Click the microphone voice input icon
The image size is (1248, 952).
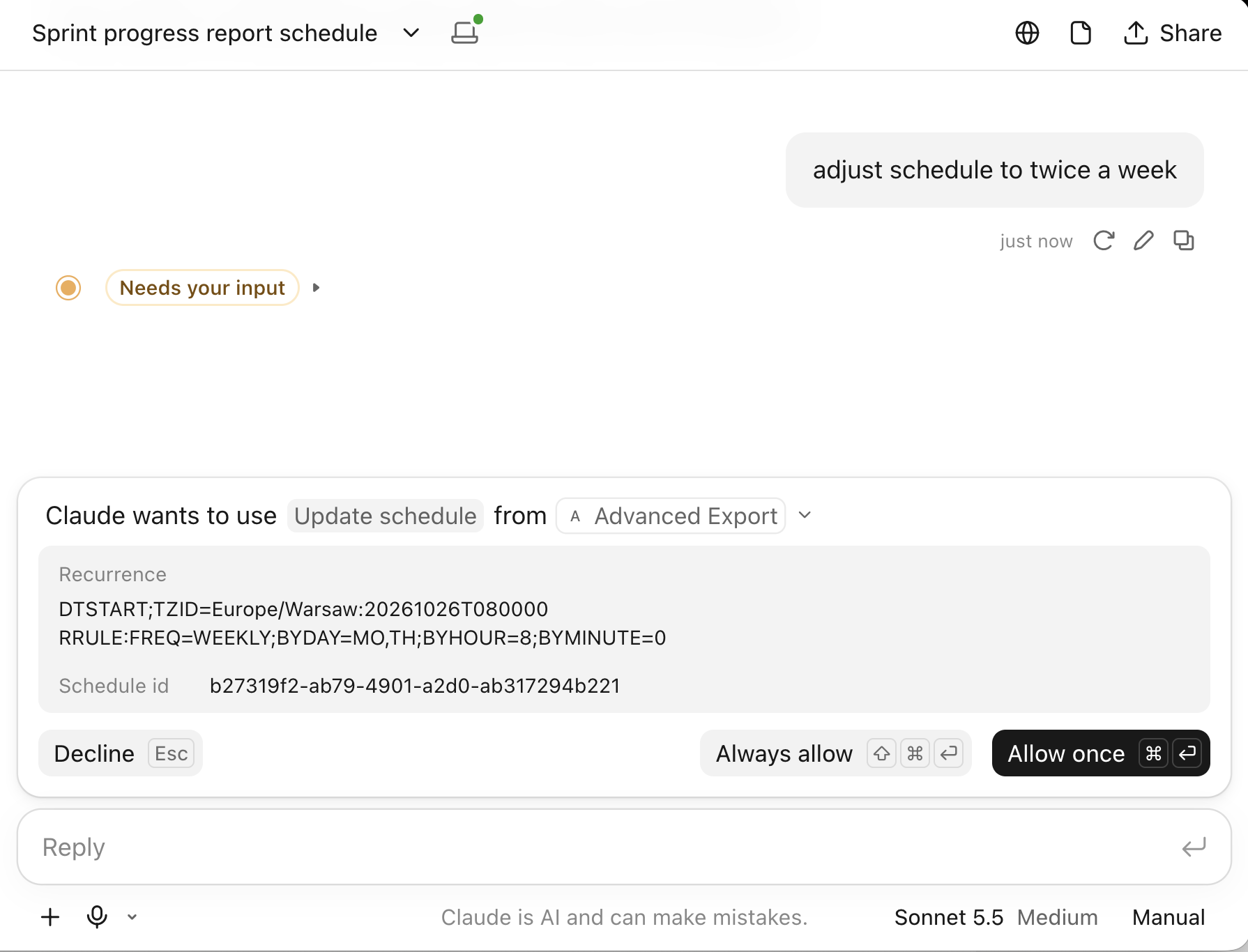click(97, 917)
